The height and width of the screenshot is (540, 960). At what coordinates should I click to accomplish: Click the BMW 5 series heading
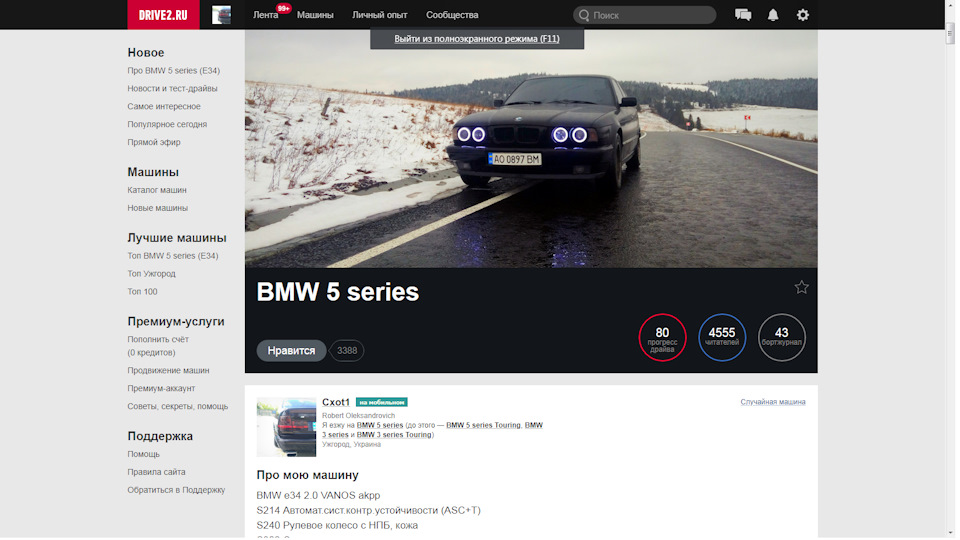(x=337, y=292)
